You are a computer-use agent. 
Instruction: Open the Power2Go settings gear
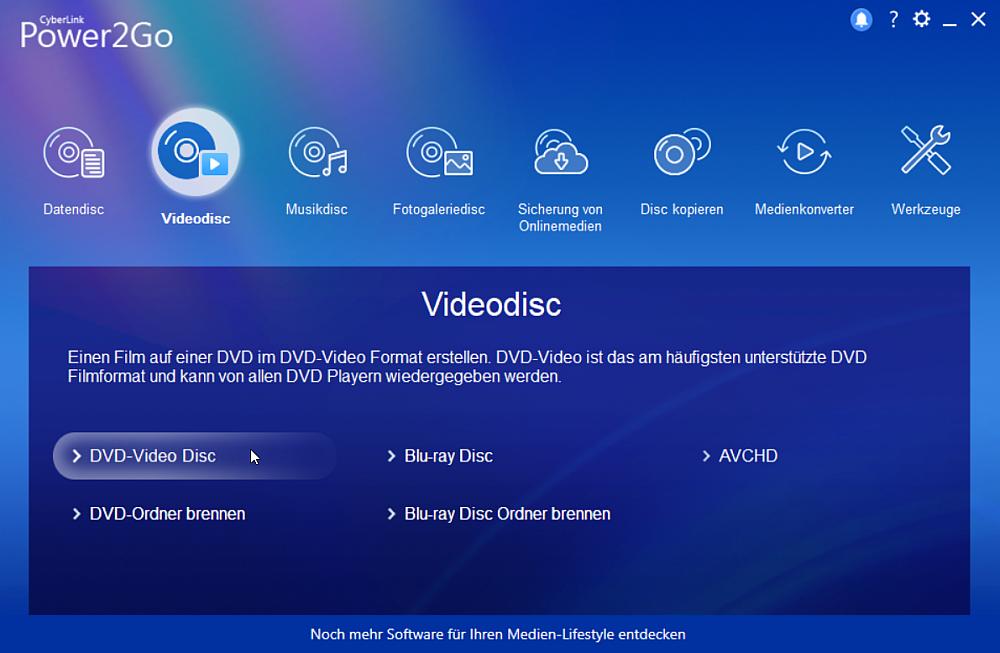point(921,19)
